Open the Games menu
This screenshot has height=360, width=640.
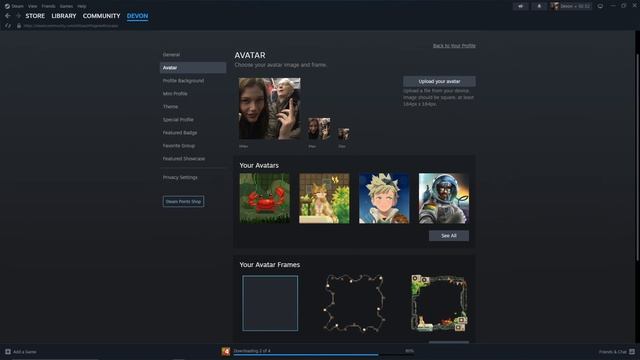coord(66,6)
